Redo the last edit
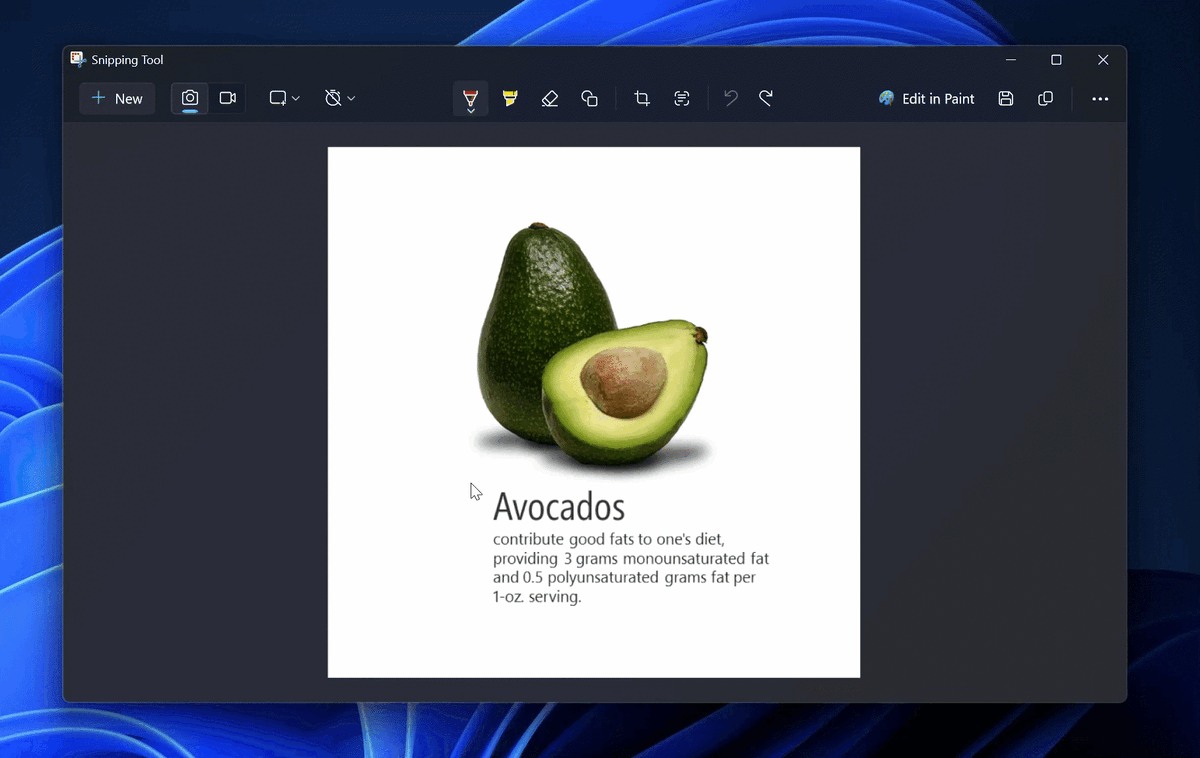The image size is (1200, 758). coord(766,98)
